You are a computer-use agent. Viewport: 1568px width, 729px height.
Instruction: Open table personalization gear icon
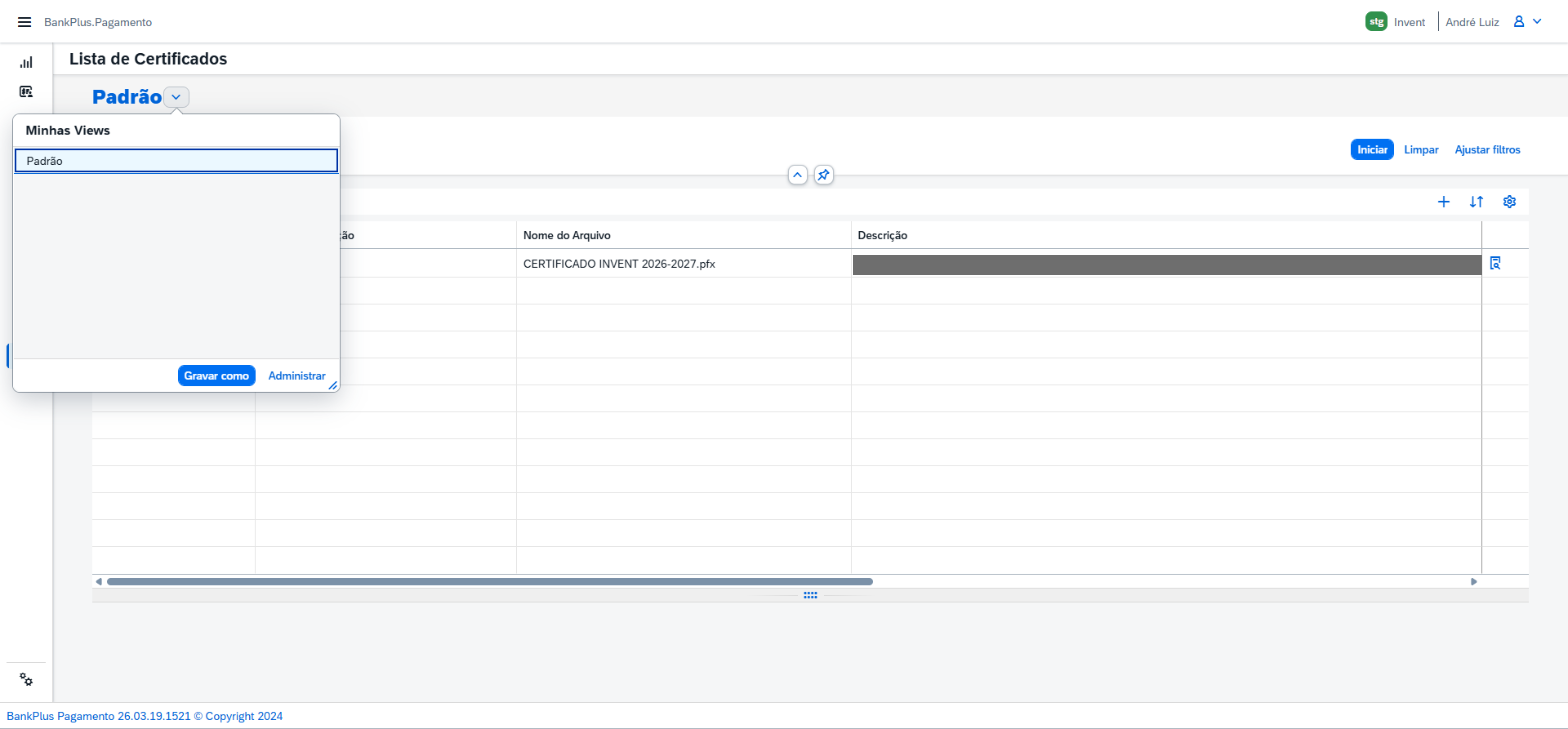(x=1510, y=201)
